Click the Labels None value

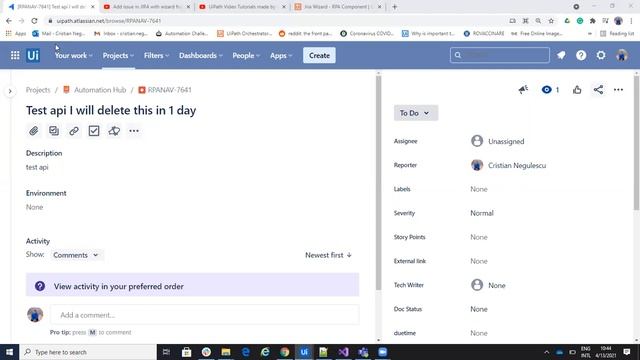479,189
